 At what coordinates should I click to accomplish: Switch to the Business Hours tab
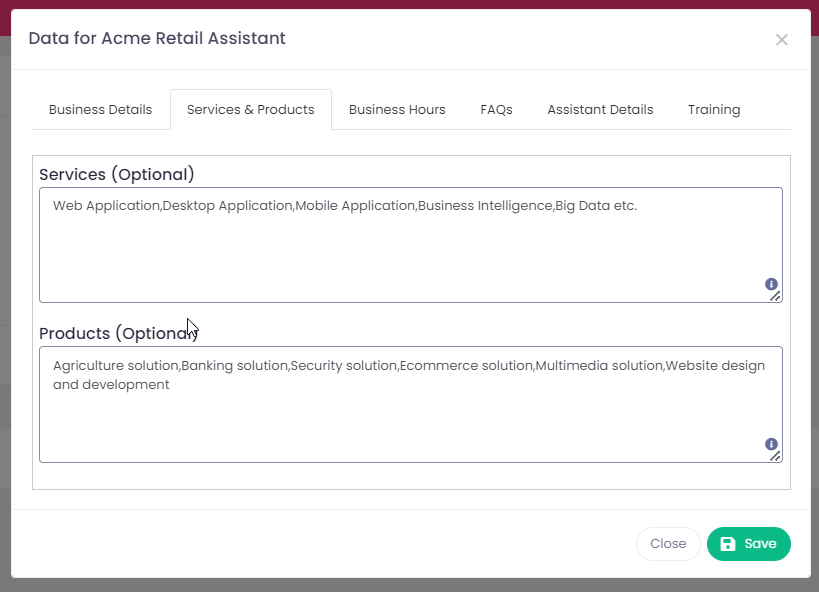[397, 110]
